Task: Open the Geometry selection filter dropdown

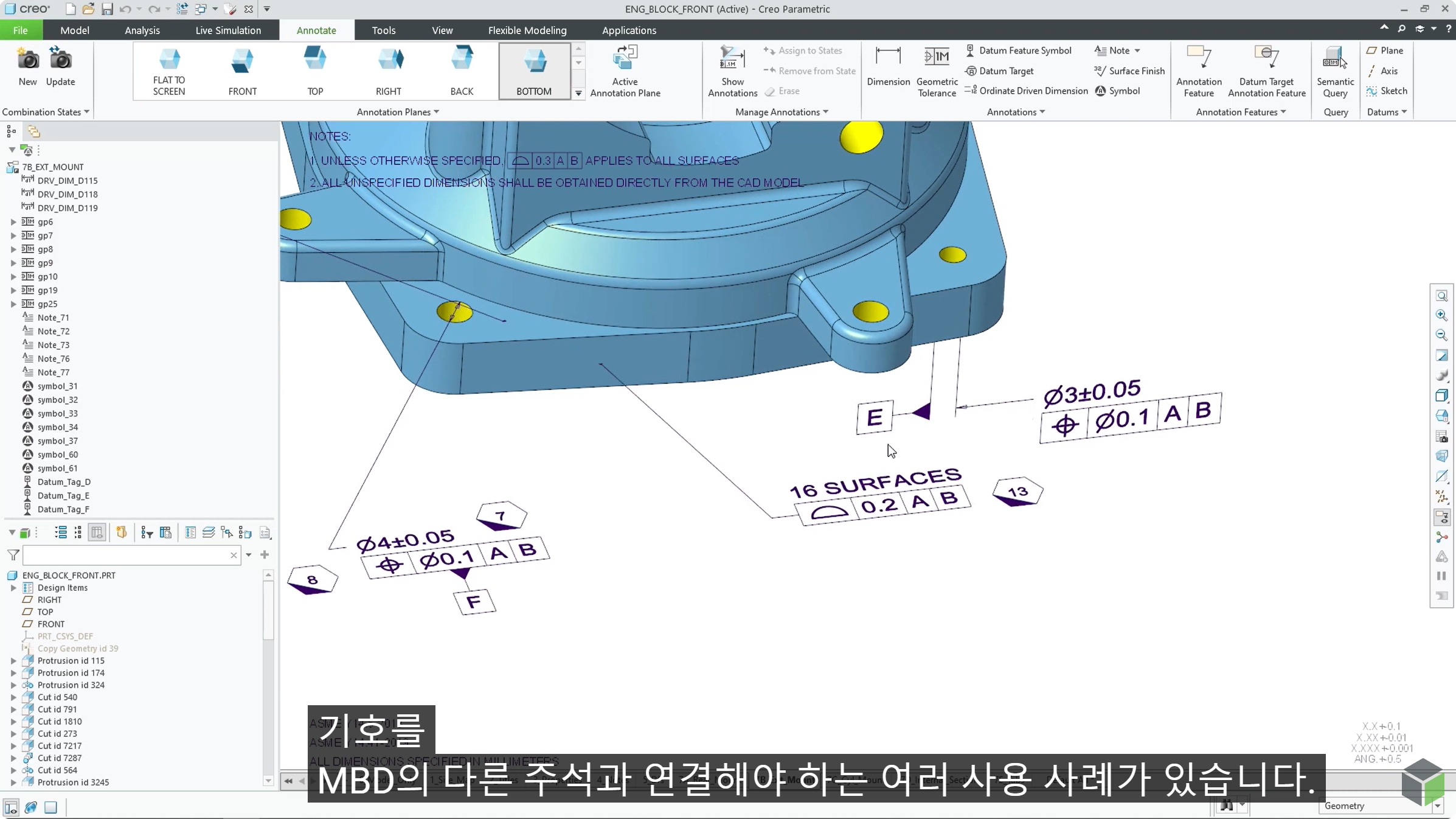Action: point(1438,806)
